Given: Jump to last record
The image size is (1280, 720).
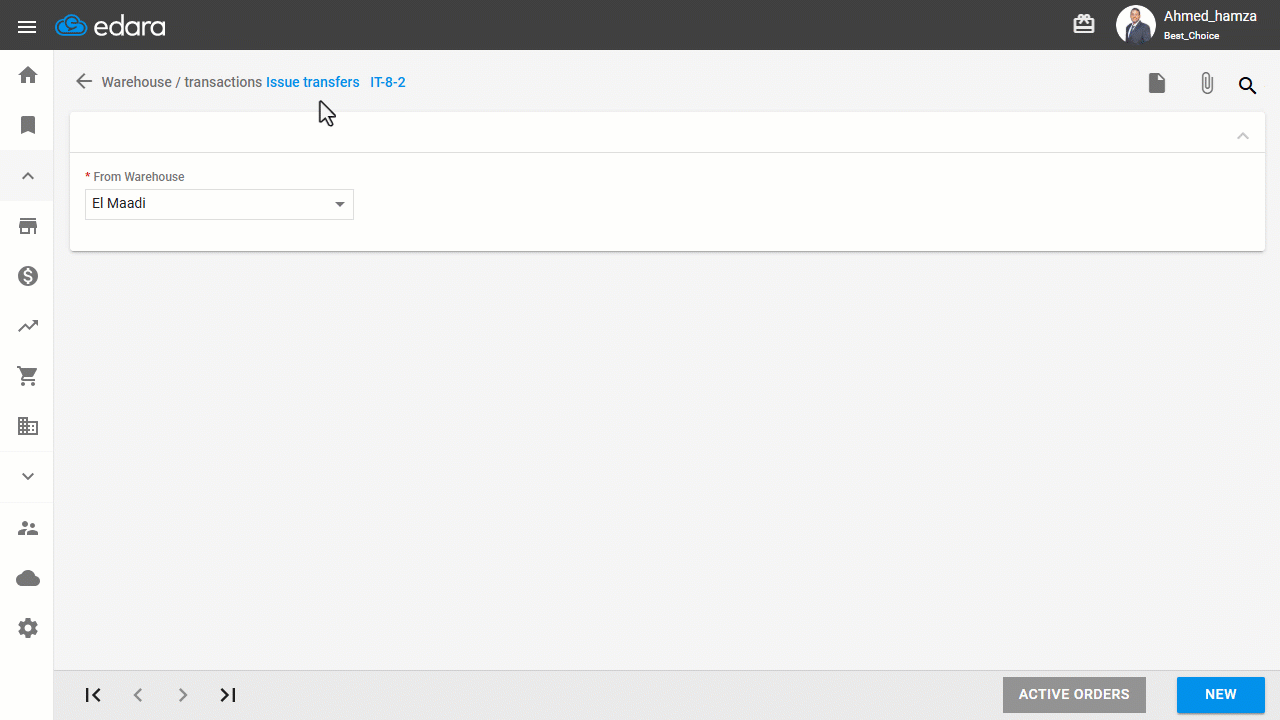Looking at the screenshot, I should coord(228,695).
